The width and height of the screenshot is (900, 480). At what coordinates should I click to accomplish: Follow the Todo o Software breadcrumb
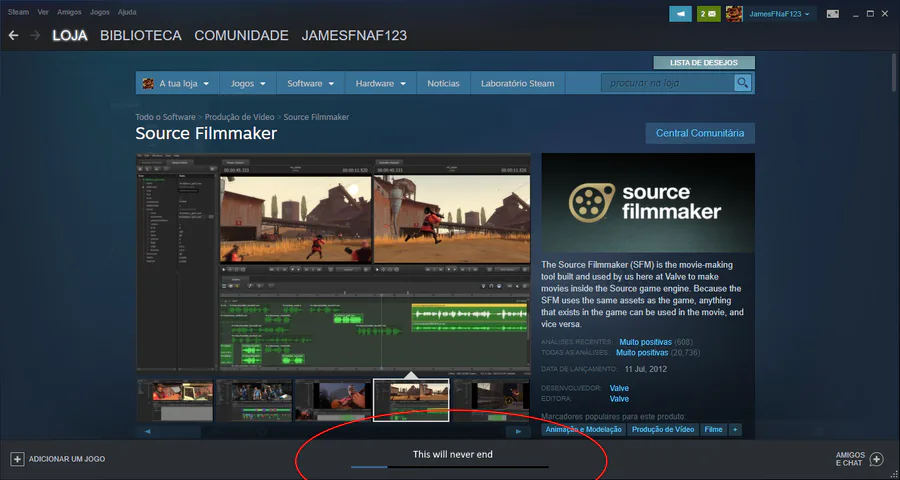click(165, 117)
